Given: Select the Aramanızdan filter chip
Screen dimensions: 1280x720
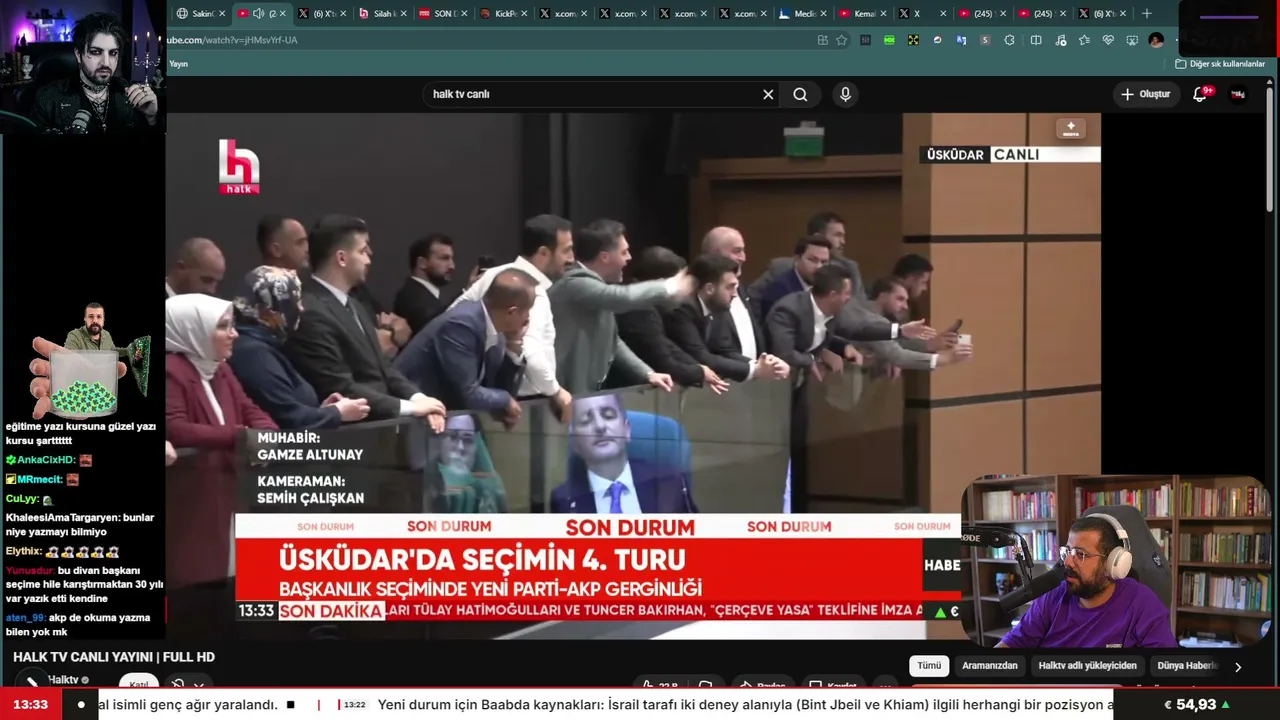Looking at the screenshot, I should point(990,666).
